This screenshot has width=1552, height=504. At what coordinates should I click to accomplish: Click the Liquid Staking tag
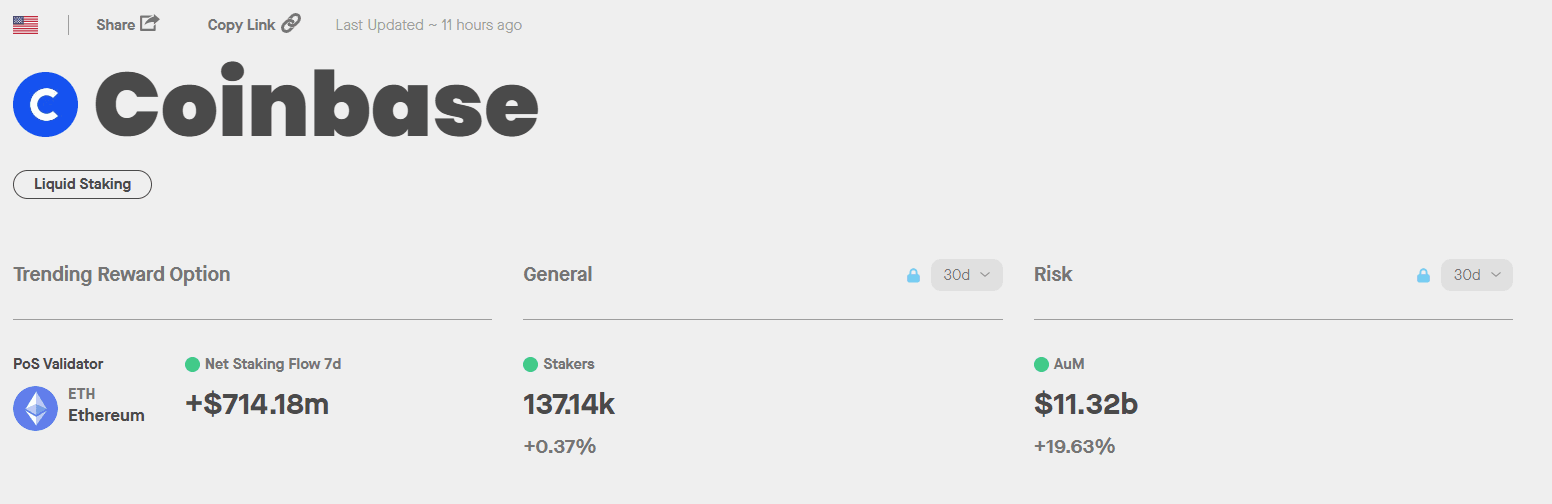82,184
